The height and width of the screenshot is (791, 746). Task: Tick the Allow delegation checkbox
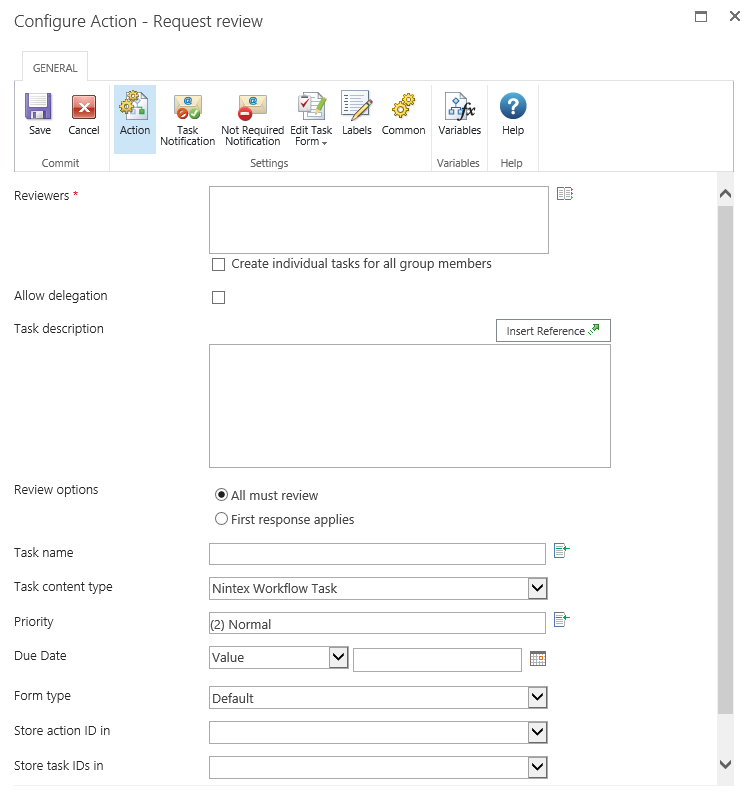218,297
